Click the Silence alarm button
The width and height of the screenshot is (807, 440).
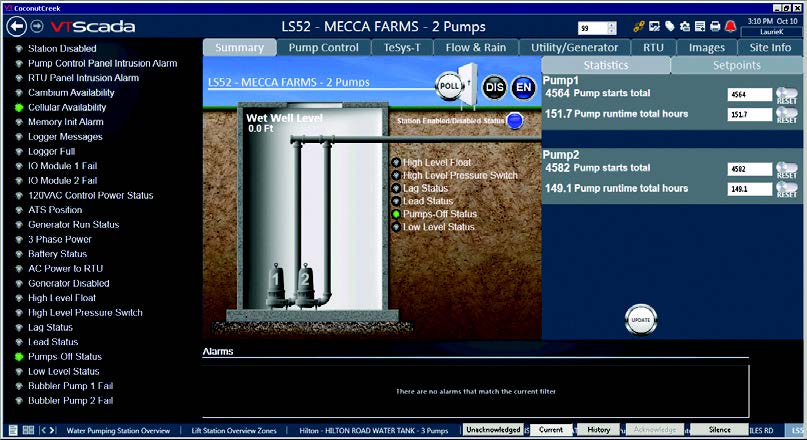point(720,429)
